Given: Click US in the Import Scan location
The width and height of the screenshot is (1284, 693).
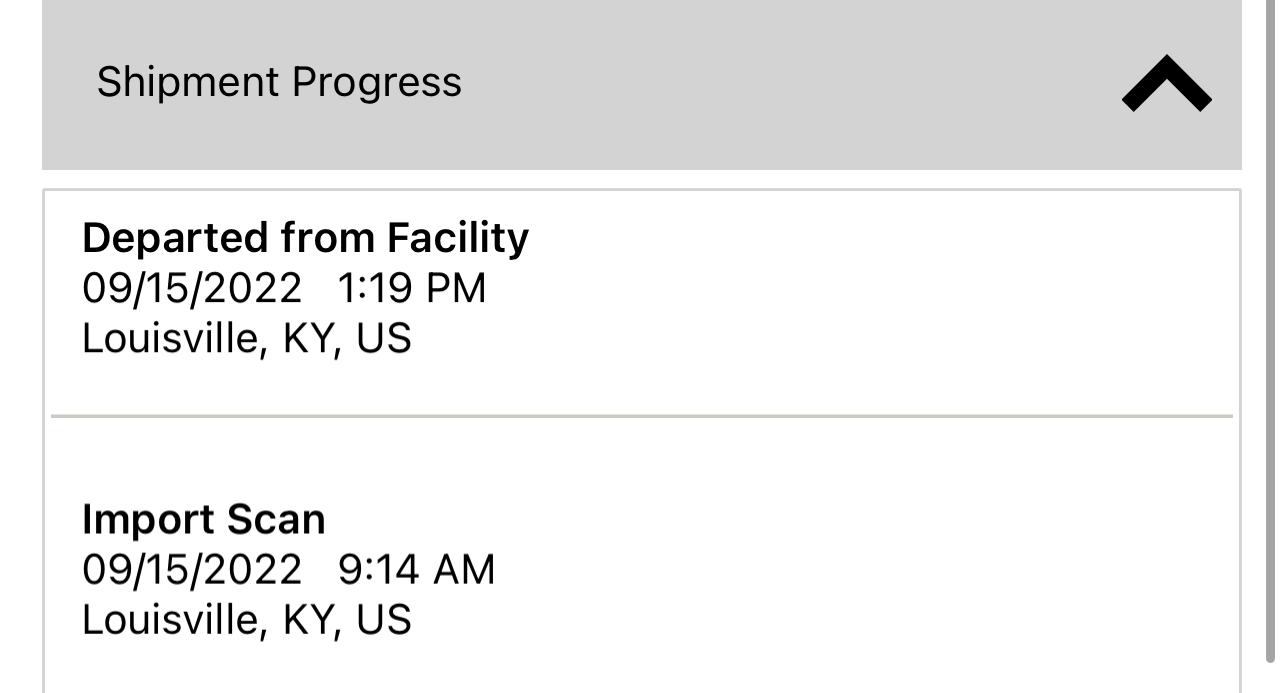Looking at the screenshot, I should [384, 620].
